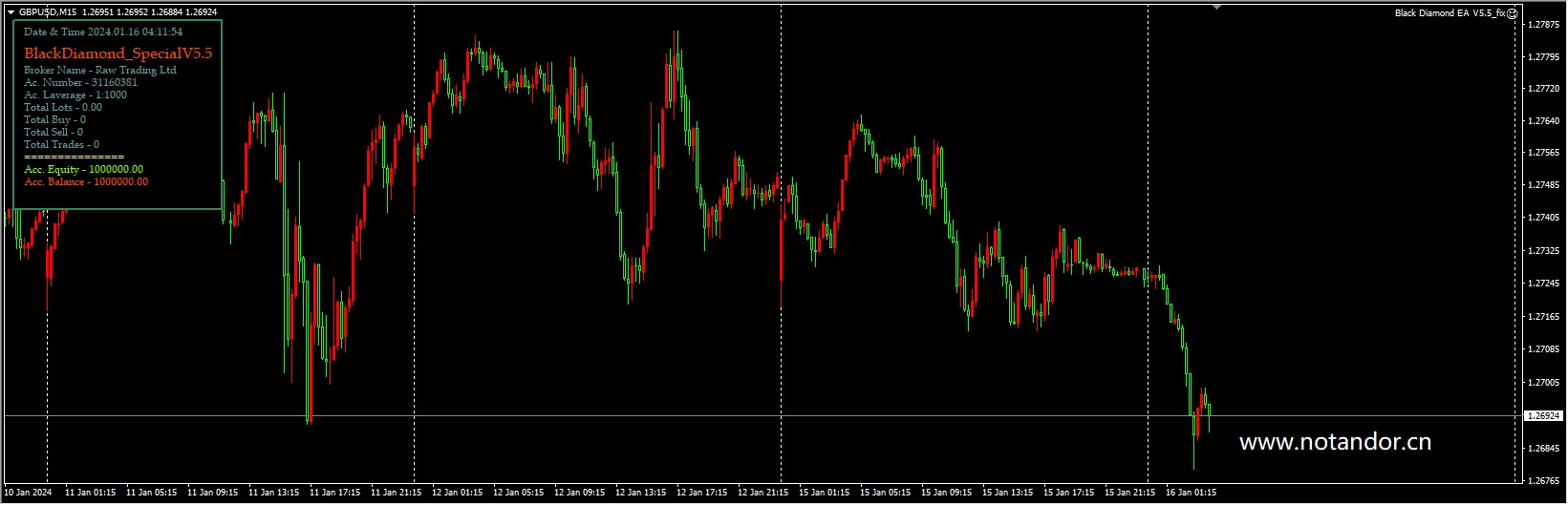Click the 1.27085 price scale label

pos(1544,349)
